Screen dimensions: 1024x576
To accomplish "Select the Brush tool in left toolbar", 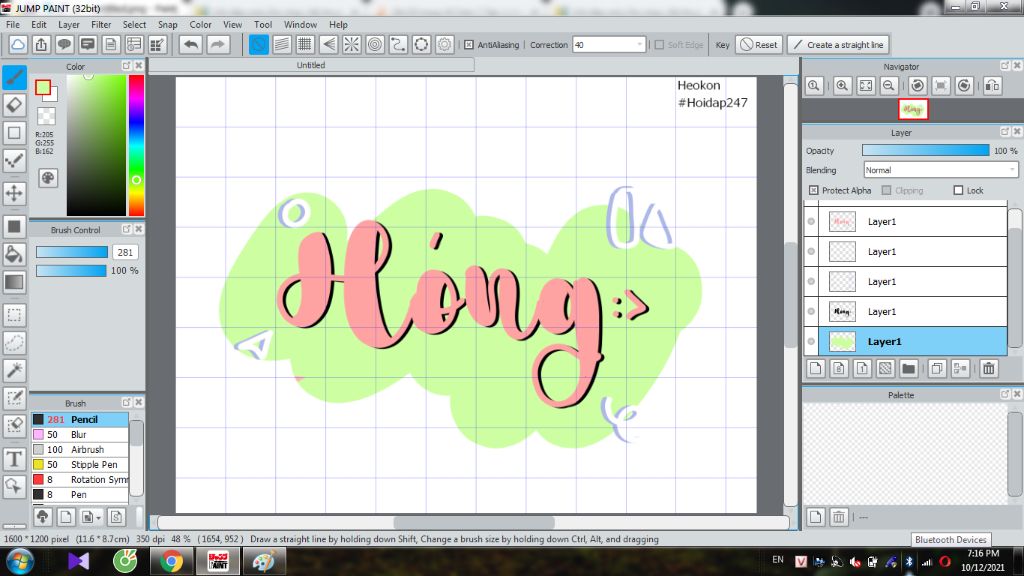I will pyautogui.click(x=14, y=78).
